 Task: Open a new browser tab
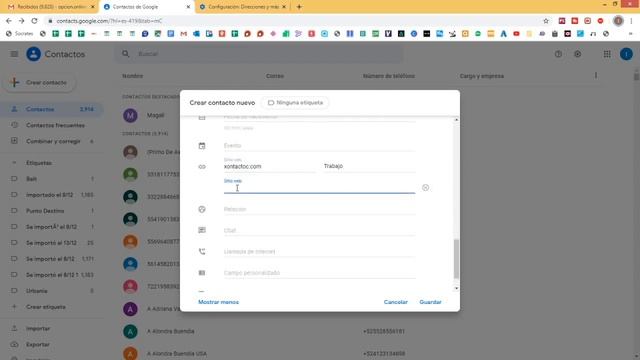click(x=299, y=7)
